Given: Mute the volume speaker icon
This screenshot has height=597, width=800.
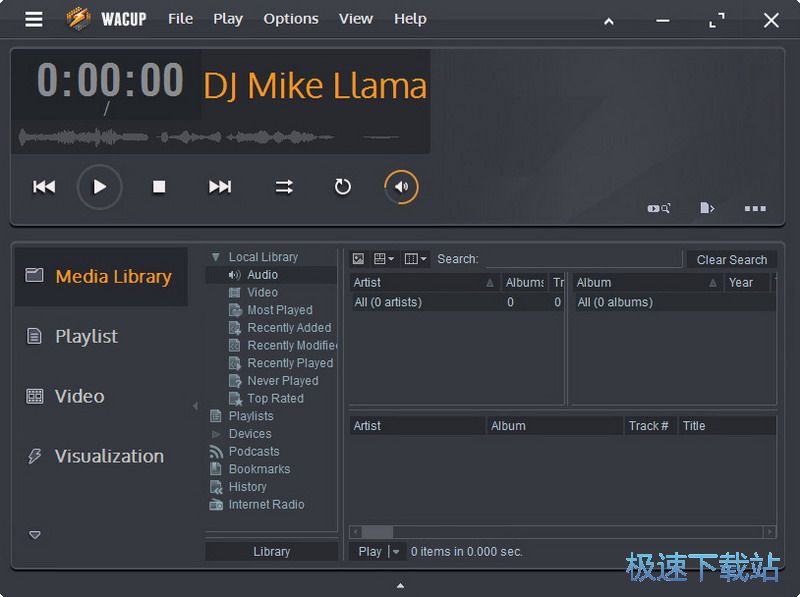Looking at the screenshot, I should [401, 187].
